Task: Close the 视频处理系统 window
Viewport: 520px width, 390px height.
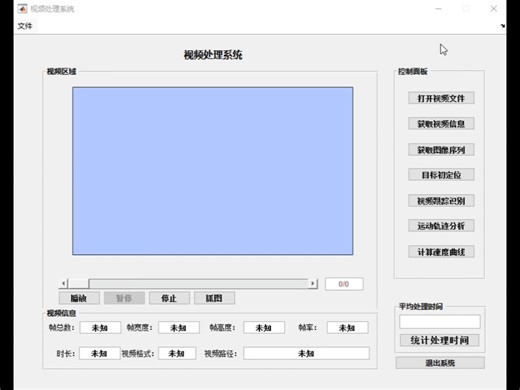Action: (x=494, y=9)
